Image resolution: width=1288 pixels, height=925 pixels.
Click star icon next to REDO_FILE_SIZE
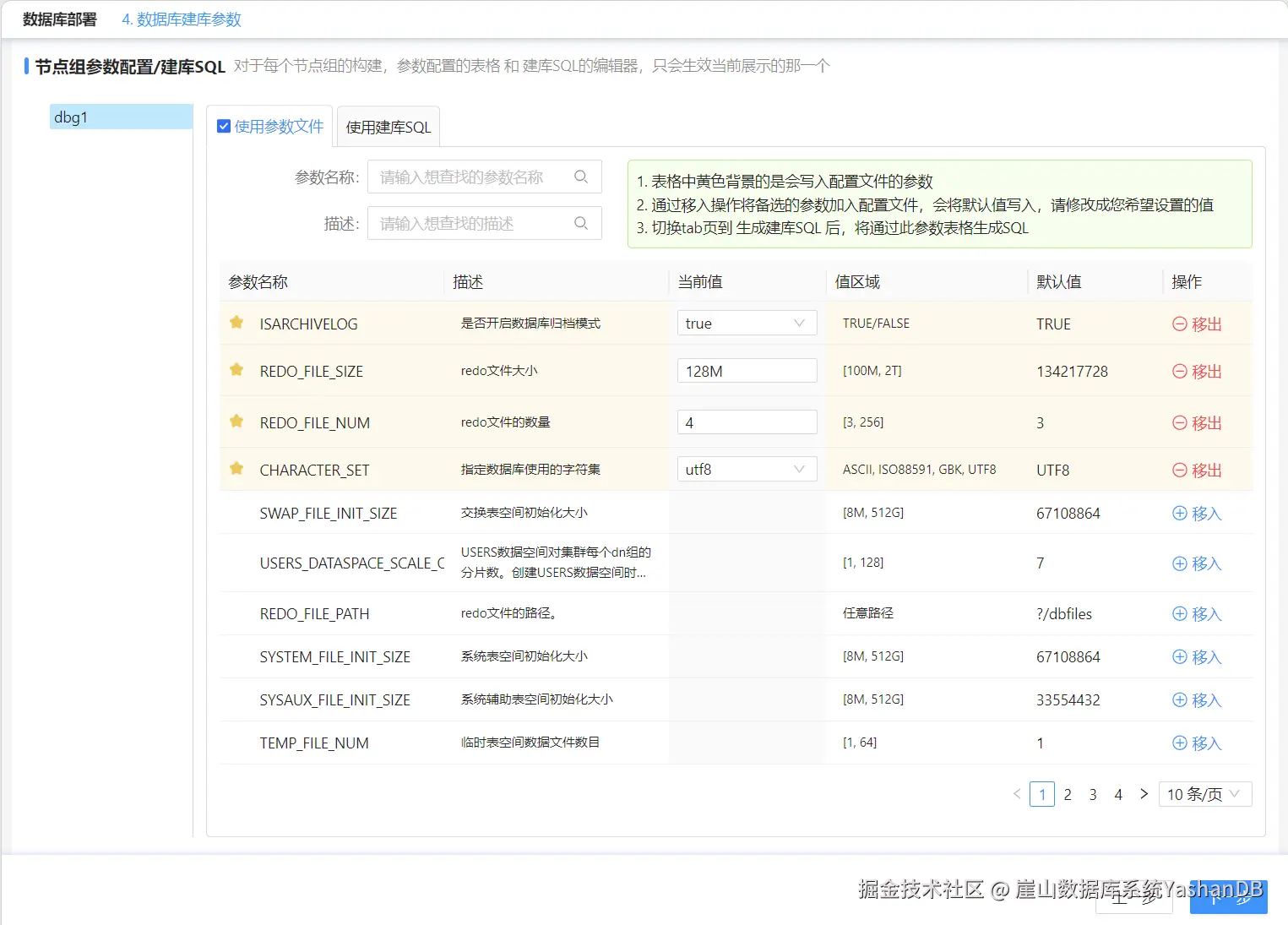(236, 370)
